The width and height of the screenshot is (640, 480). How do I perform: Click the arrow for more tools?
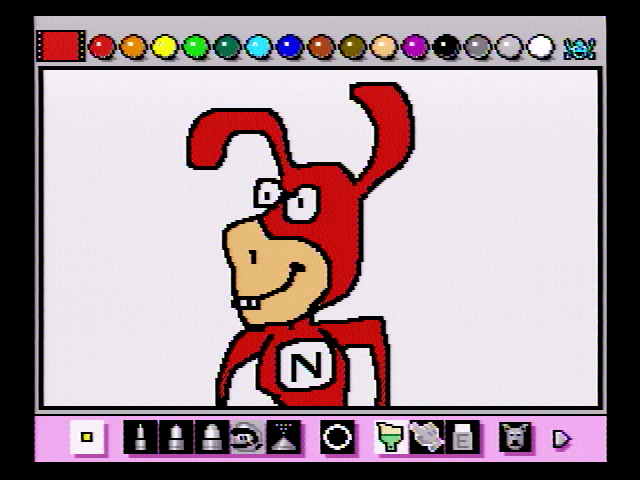point(562,439)
